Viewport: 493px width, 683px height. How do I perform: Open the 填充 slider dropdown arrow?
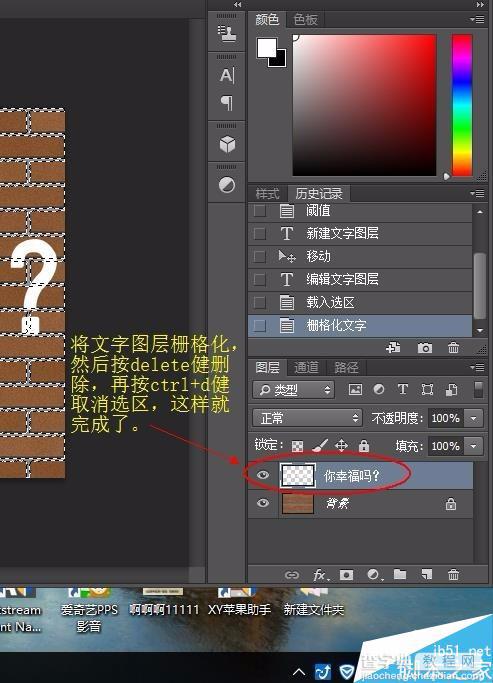[473, 446]
